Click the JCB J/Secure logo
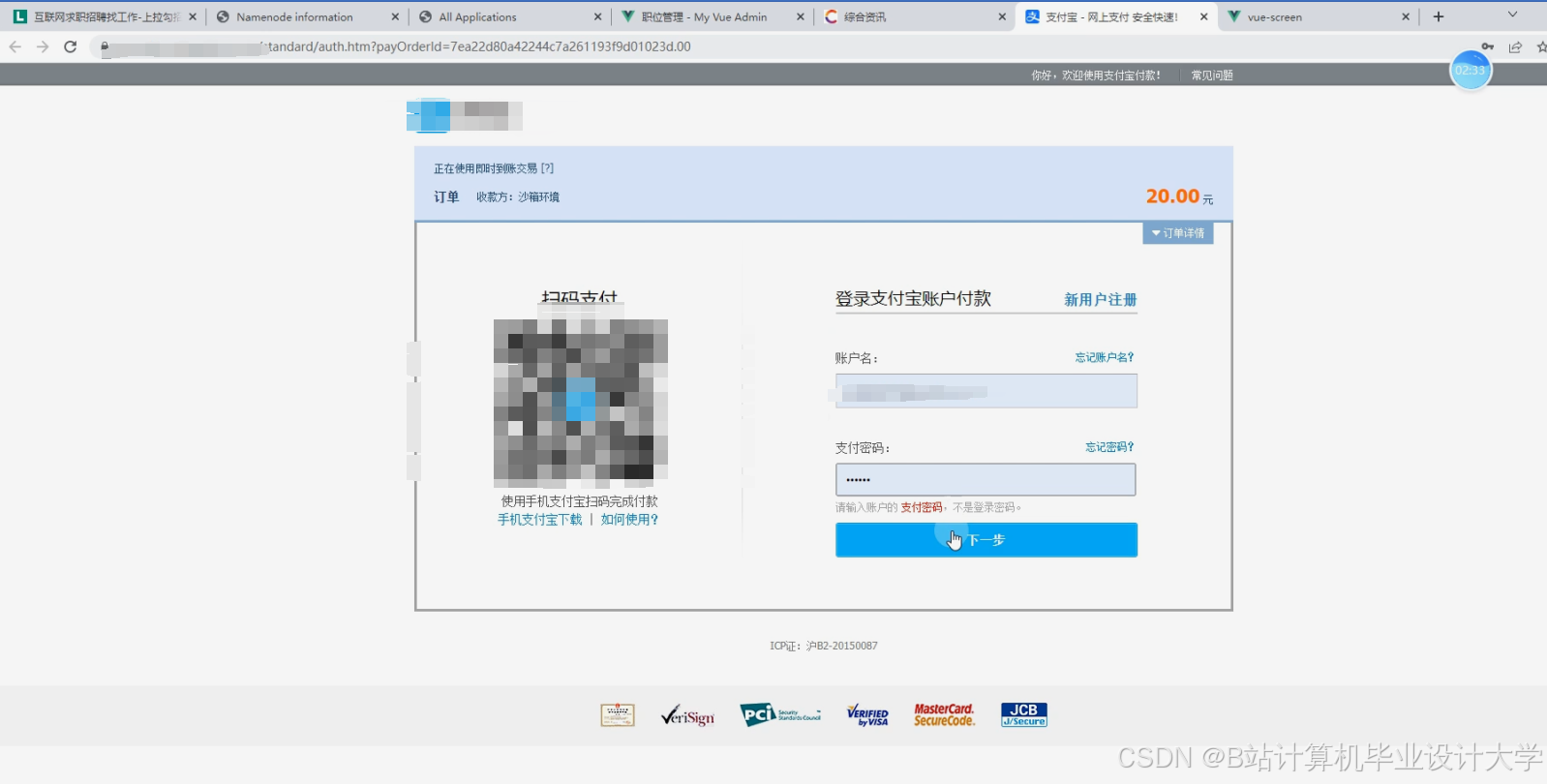 [1024, 715]
